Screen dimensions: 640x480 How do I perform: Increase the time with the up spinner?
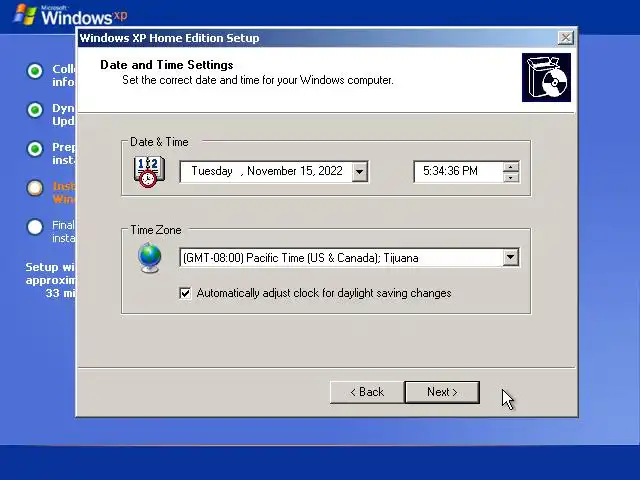(511, 167)
